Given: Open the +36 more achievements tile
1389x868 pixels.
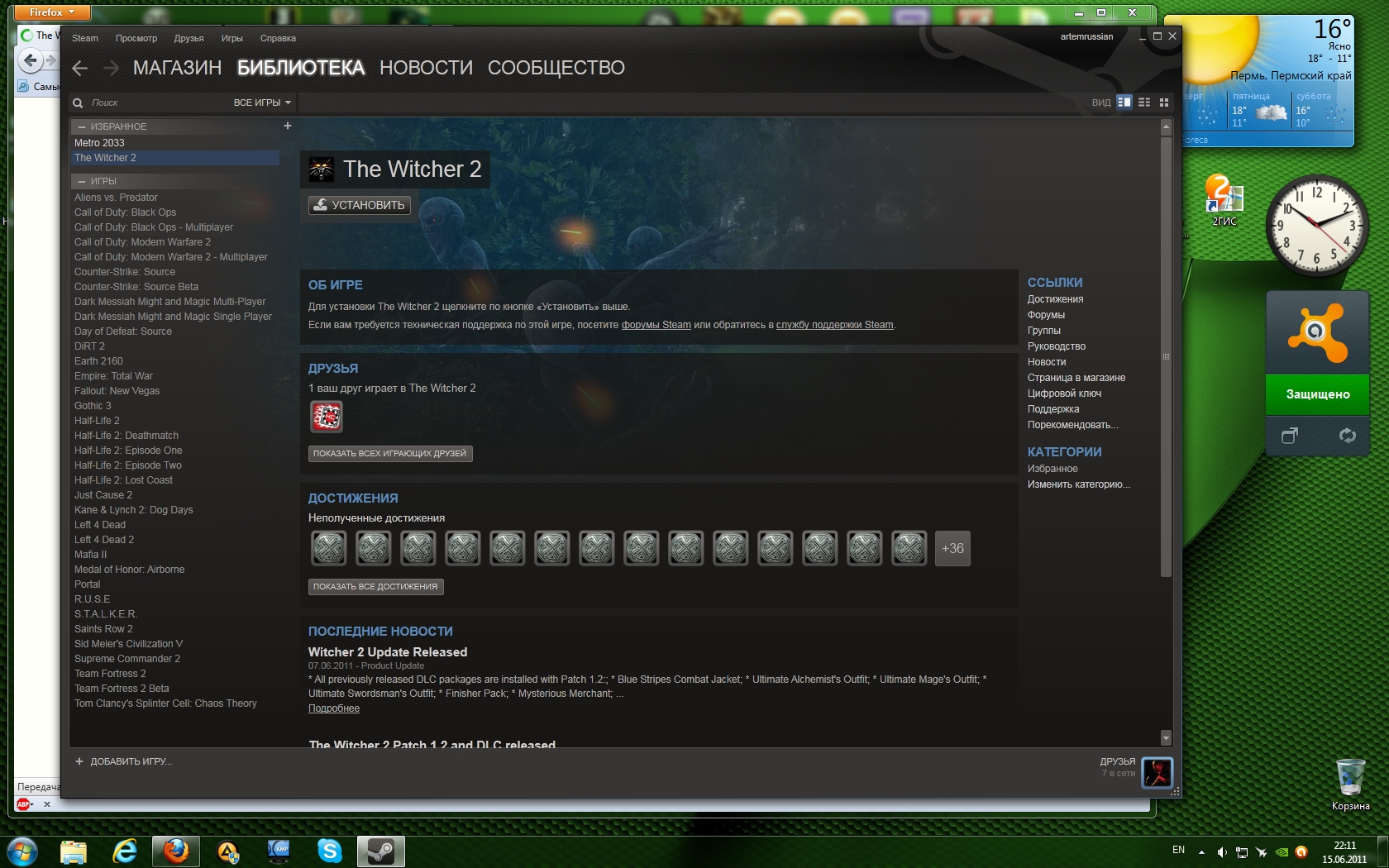Looking at the screenshot, I should click(952, 548).
